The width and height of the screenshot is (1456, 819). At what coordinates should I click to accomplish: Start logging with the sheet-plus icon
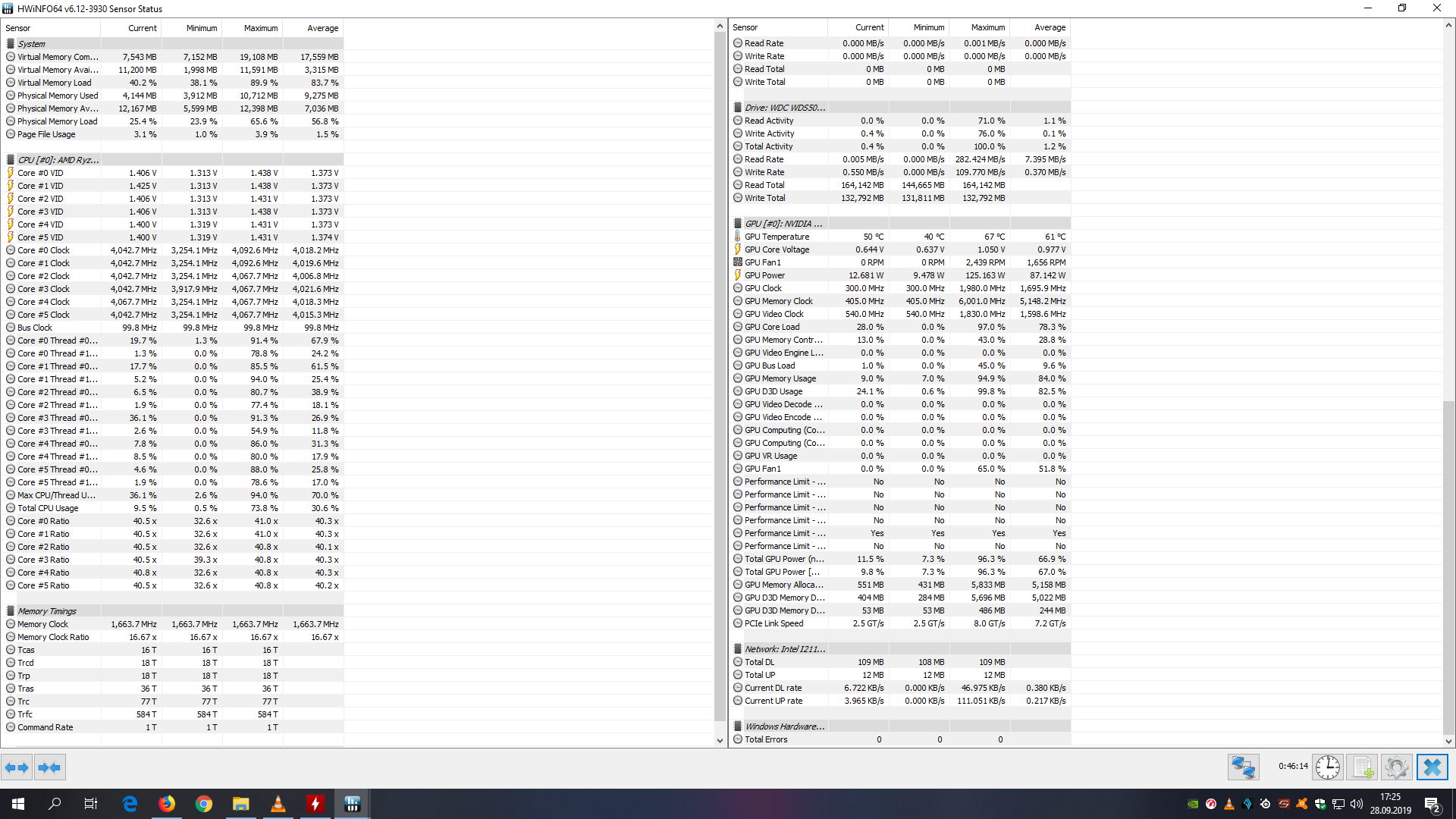(x=1363, y=767)
